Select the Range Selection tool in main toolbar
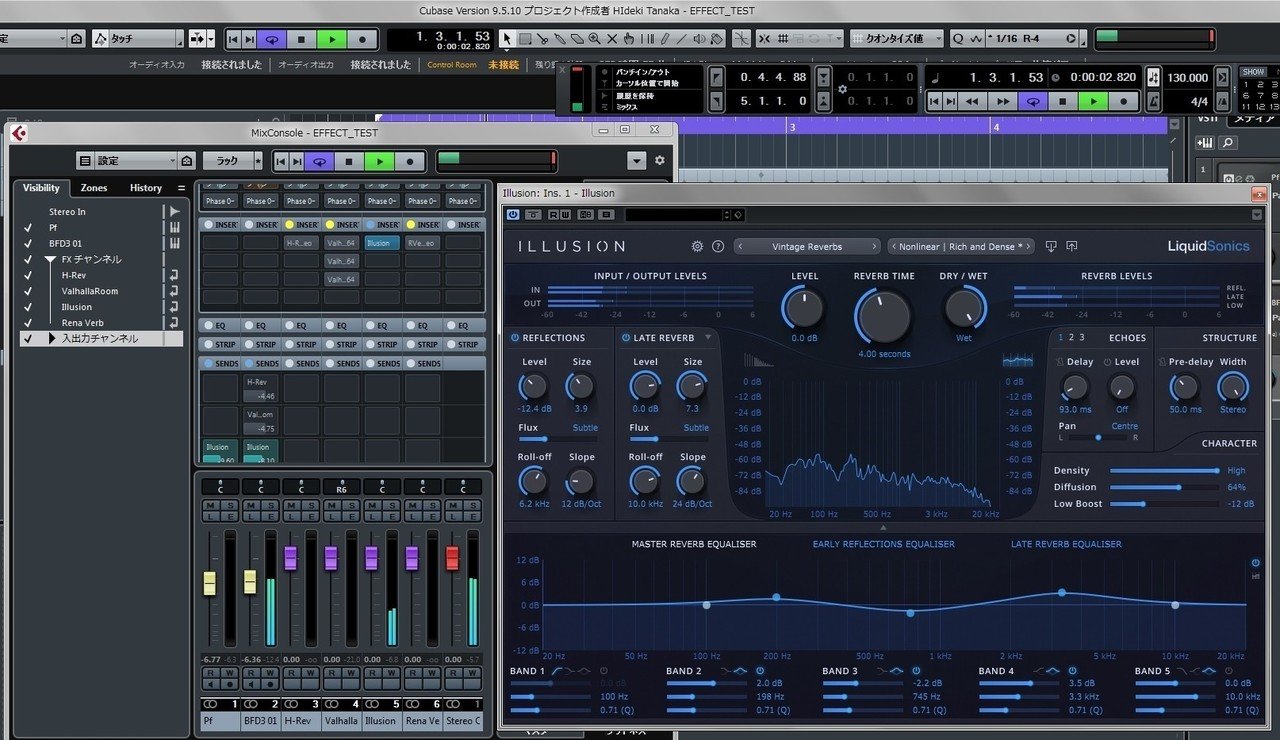The width and height of the screenshot is (1280, 740). point(523,39)
